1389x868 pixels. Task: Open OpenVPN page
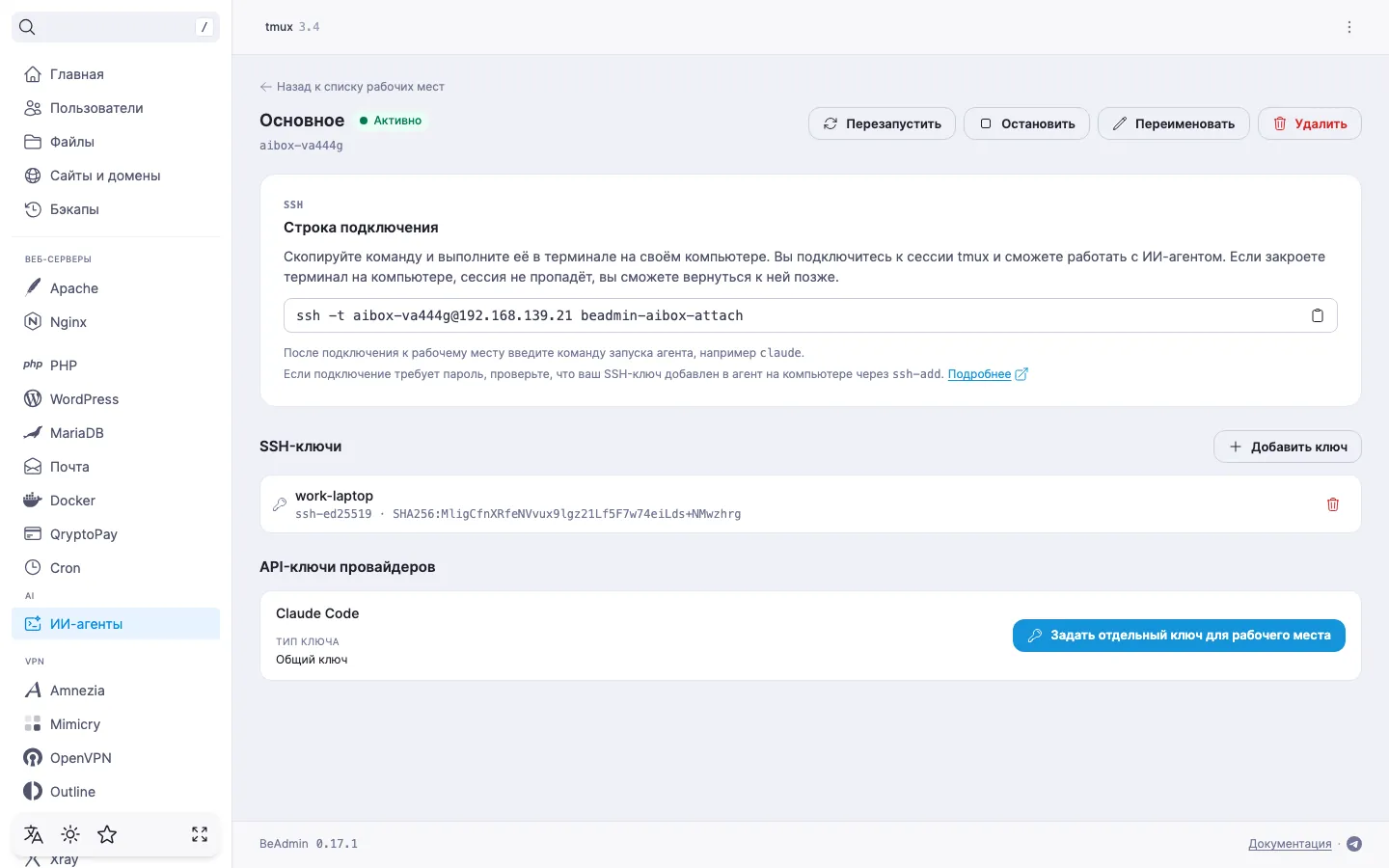[x=116, y=758]
